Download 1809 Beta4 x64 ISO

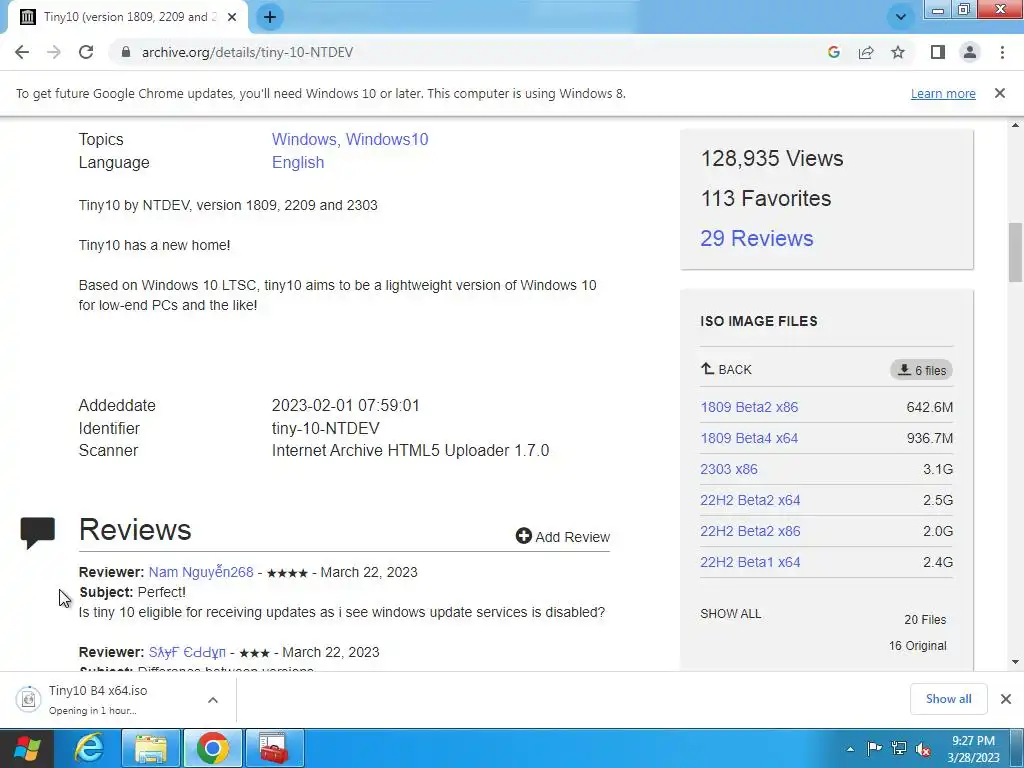pyautogui.click(x=749, y=438)
